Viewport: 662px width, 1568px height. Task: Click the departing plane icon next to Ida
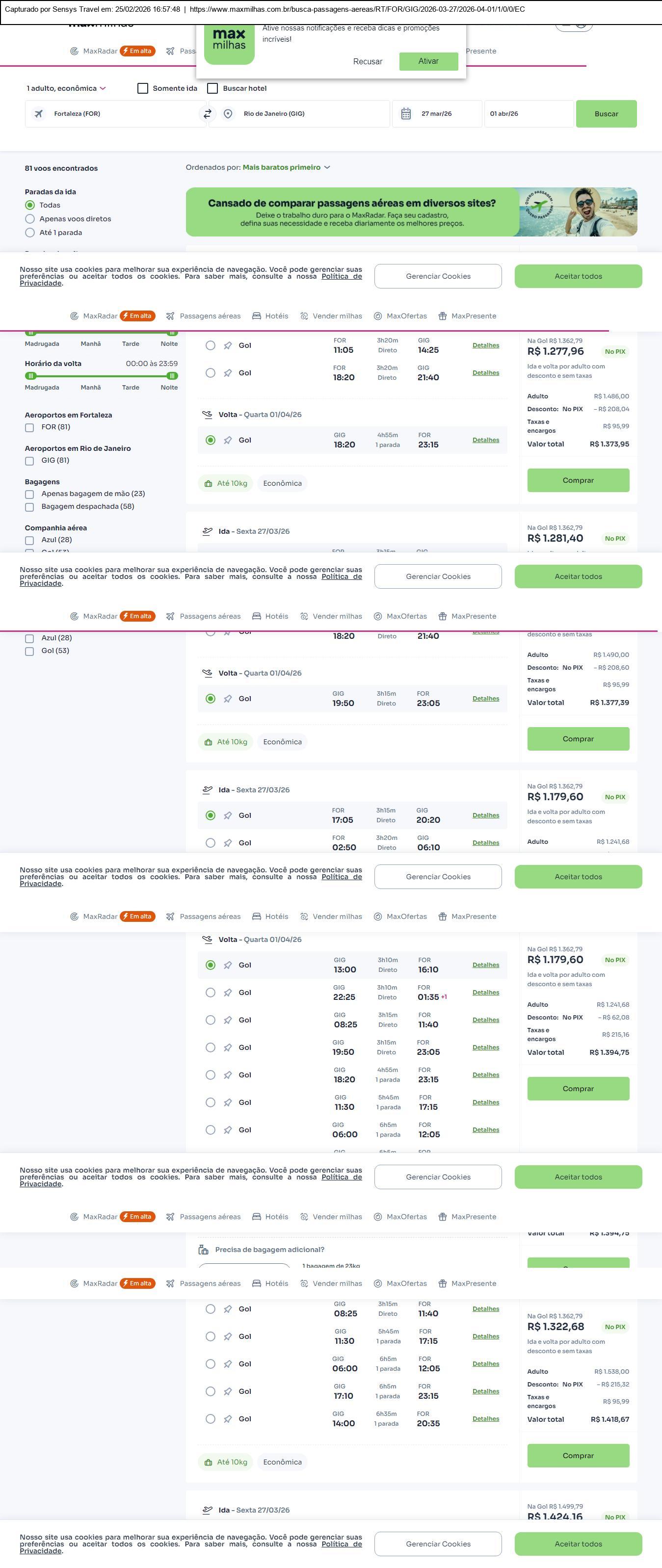point(207,531)
